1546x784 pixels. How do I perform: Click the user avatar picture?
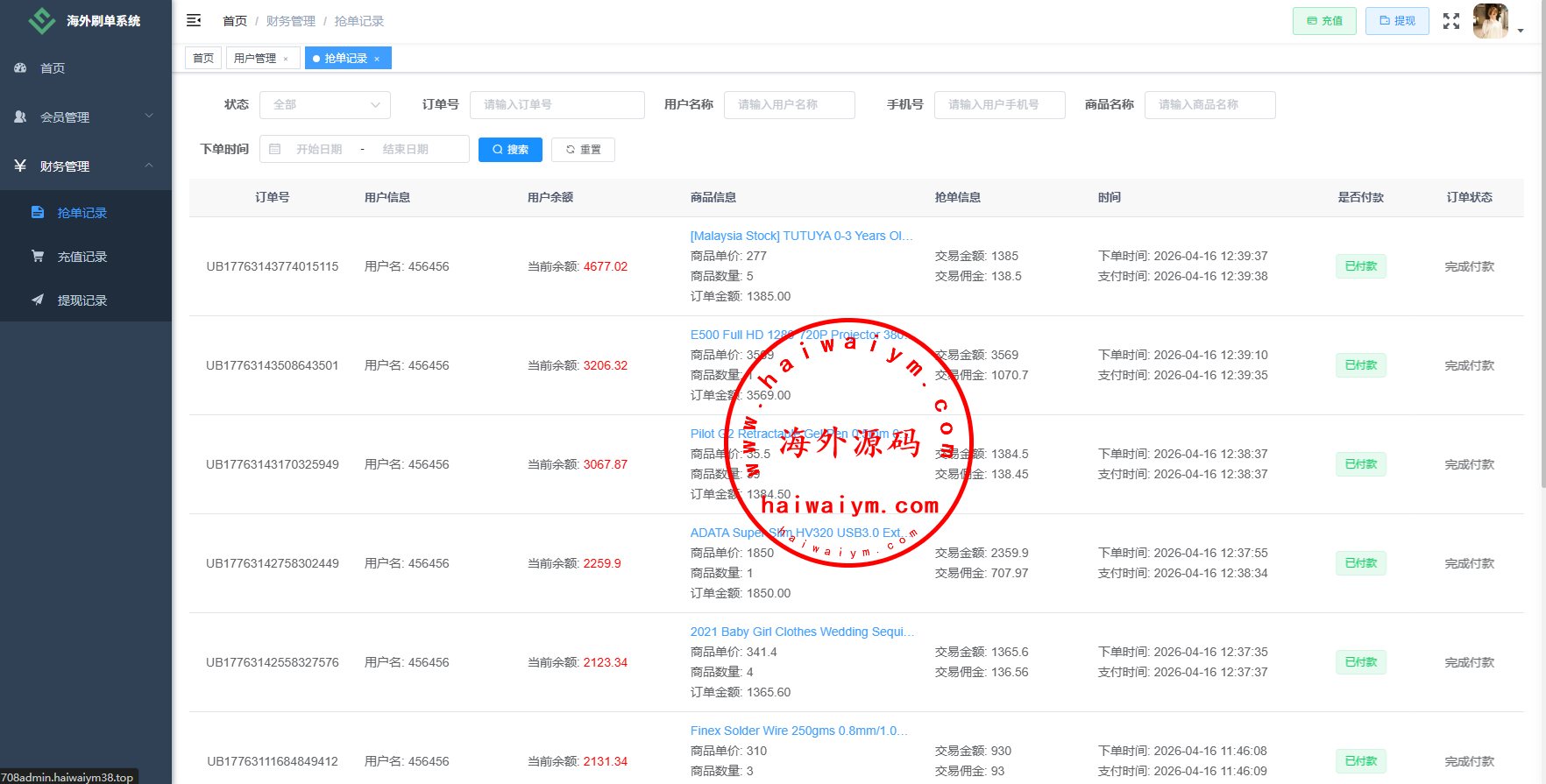pyautogui.click(x=1490, y=21)
